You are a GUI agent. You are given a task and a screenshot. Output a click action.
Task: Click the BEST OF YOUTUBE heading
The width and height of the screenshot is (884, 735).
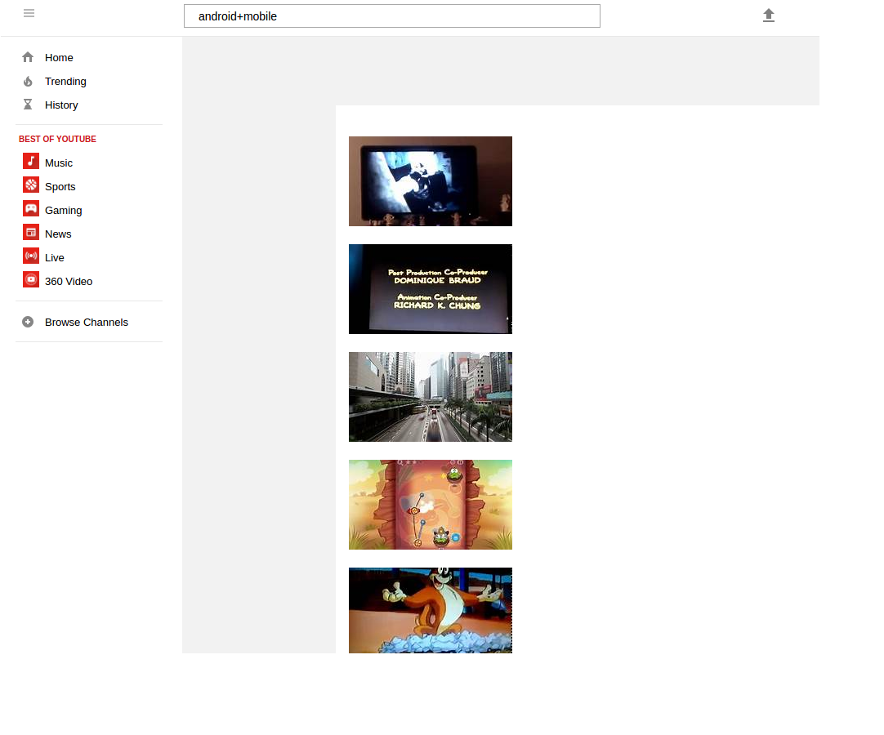tap(58, 139)
